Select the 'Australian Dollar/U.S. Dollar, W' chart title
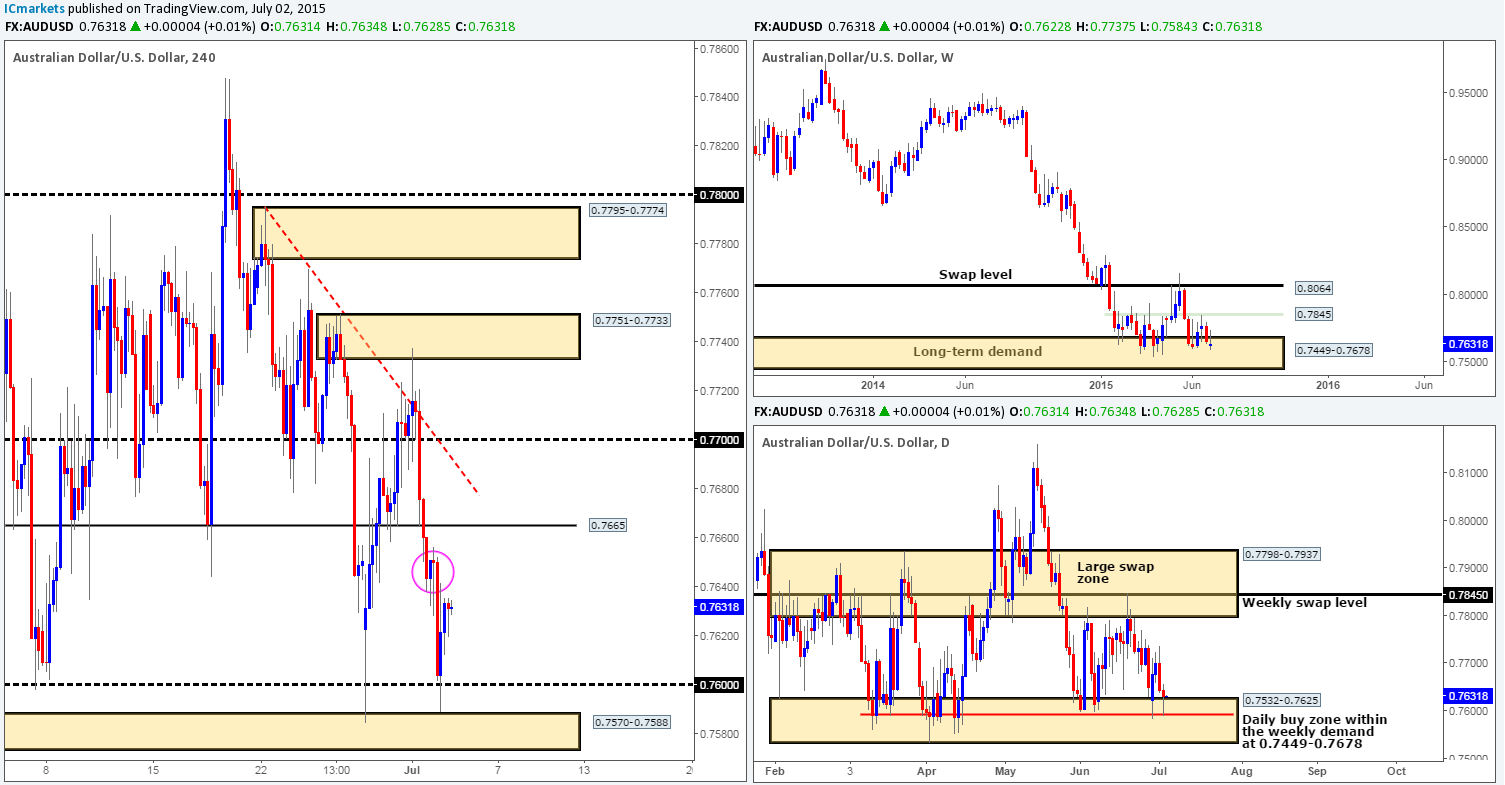 click(858, 57)
